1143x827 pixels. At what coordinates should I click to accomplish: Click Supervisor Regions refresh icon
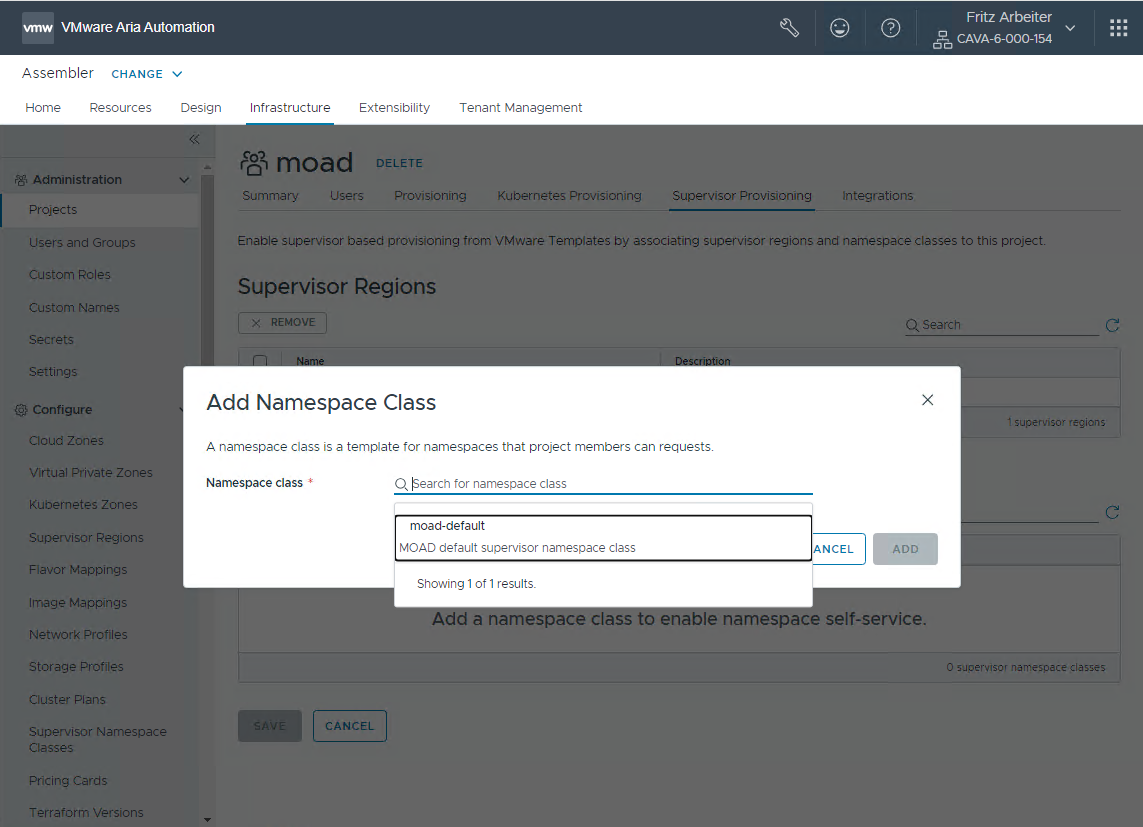coord(1112,325)
